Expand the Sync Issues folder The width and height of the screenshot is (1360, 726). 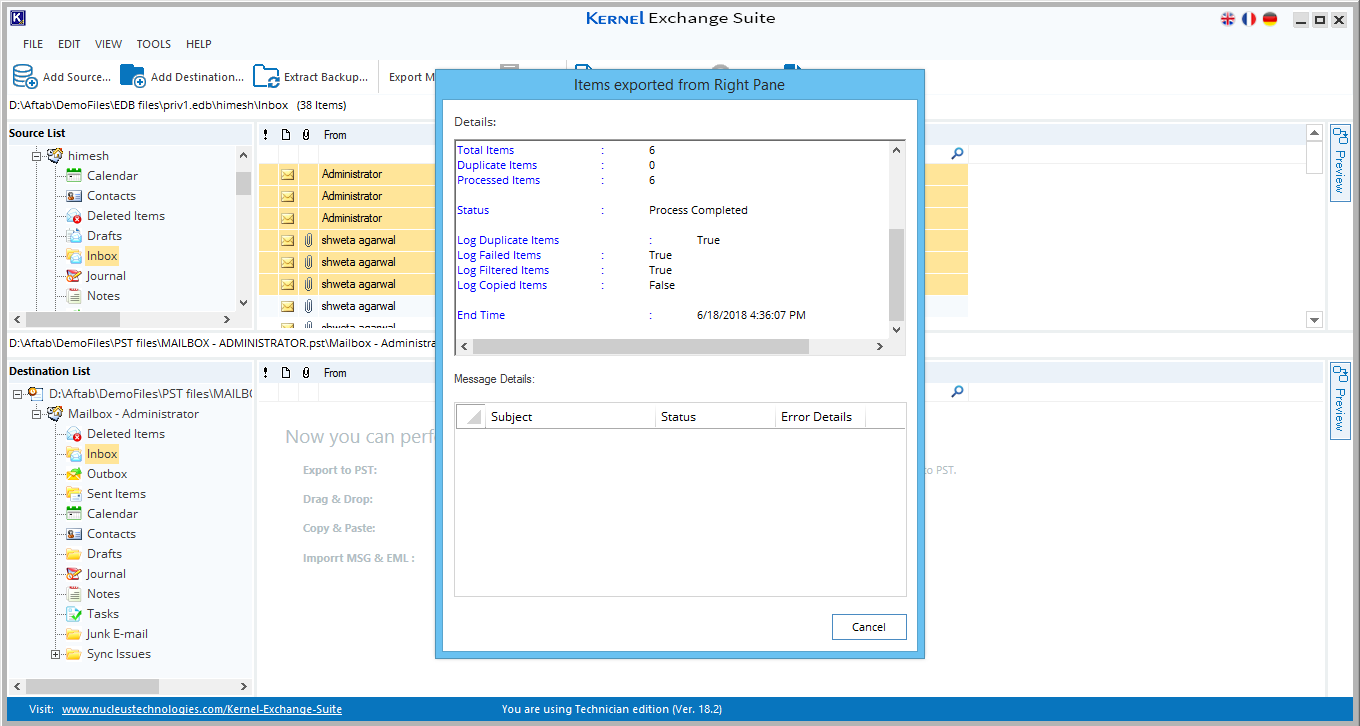point(55,654)
